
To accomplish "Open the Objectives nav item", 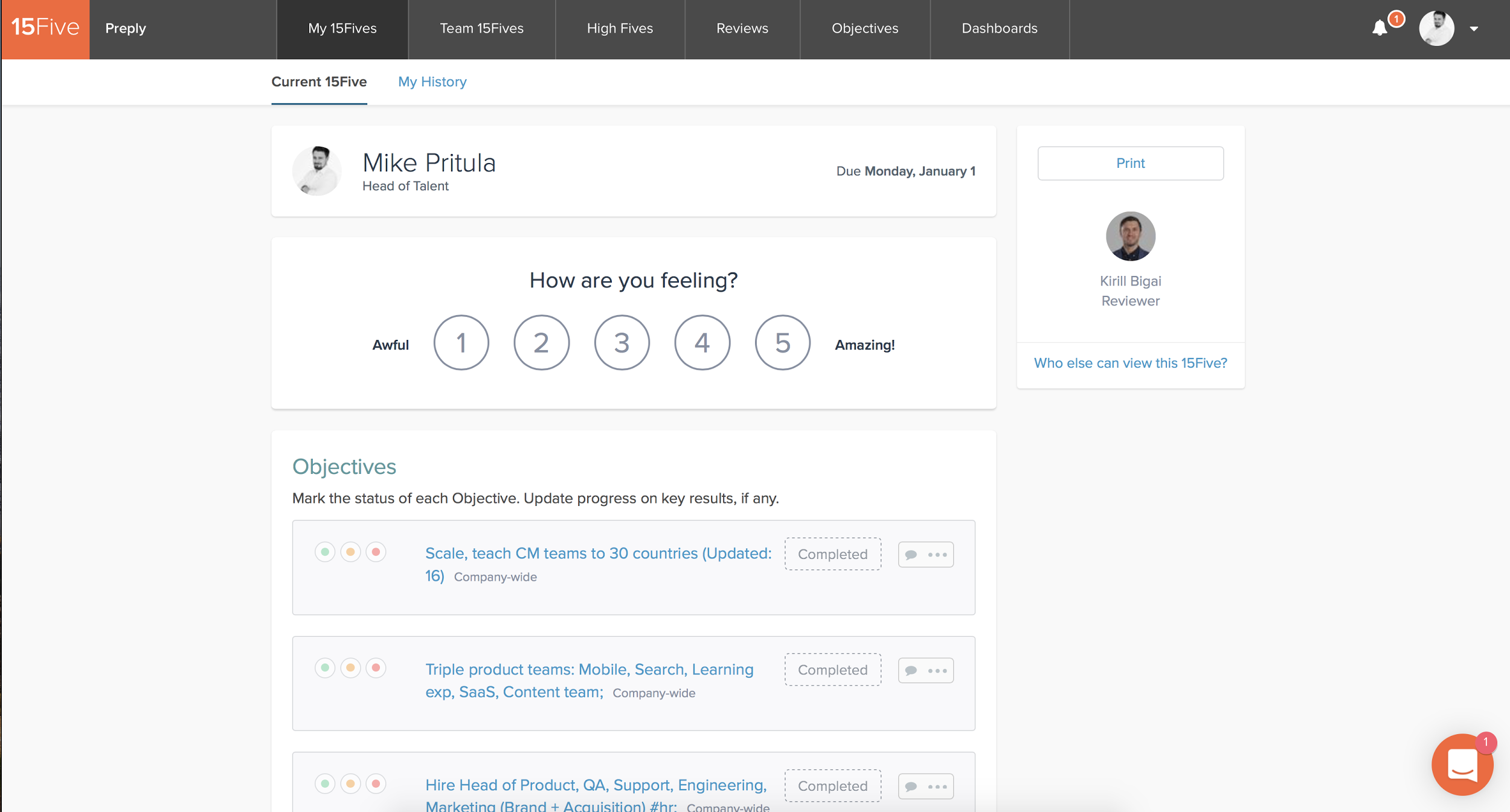I will point(865,28).
